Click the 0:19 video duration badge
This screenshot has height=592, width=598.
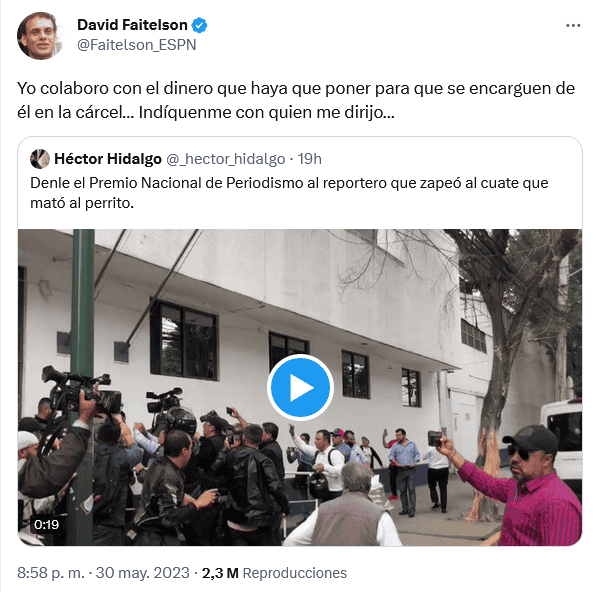coord(46,524)
